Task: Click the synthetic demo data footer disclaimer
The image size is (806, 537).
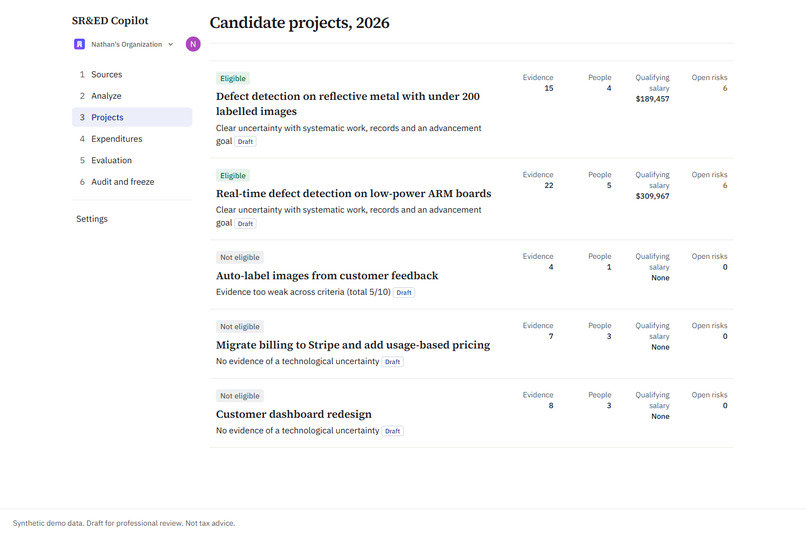Action: click(124, 523)
